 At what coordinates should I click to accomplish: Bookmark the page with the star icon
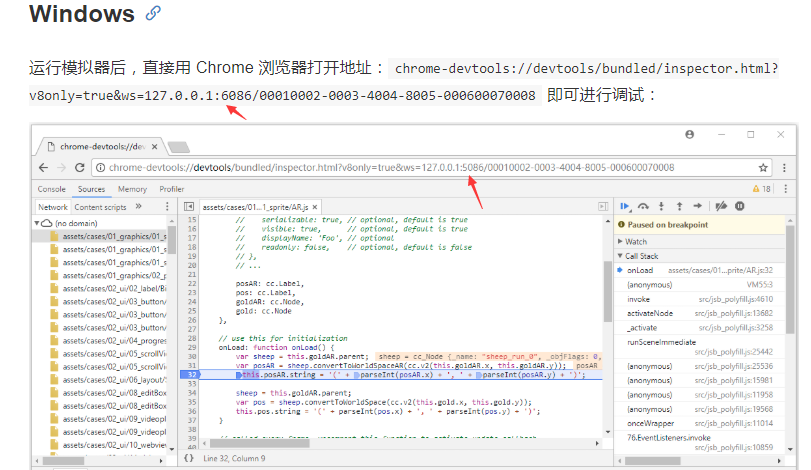[x=763, y=168]
